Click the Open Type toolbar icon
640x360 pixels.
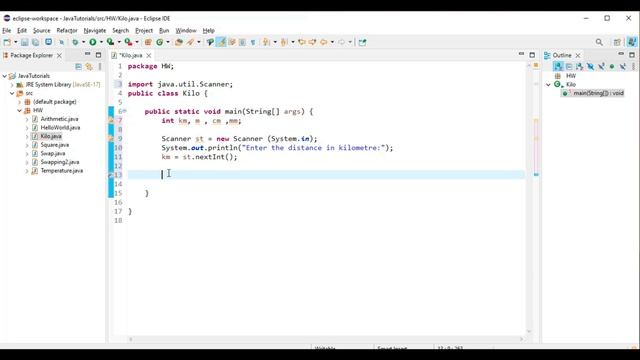[x=178, y=42]
